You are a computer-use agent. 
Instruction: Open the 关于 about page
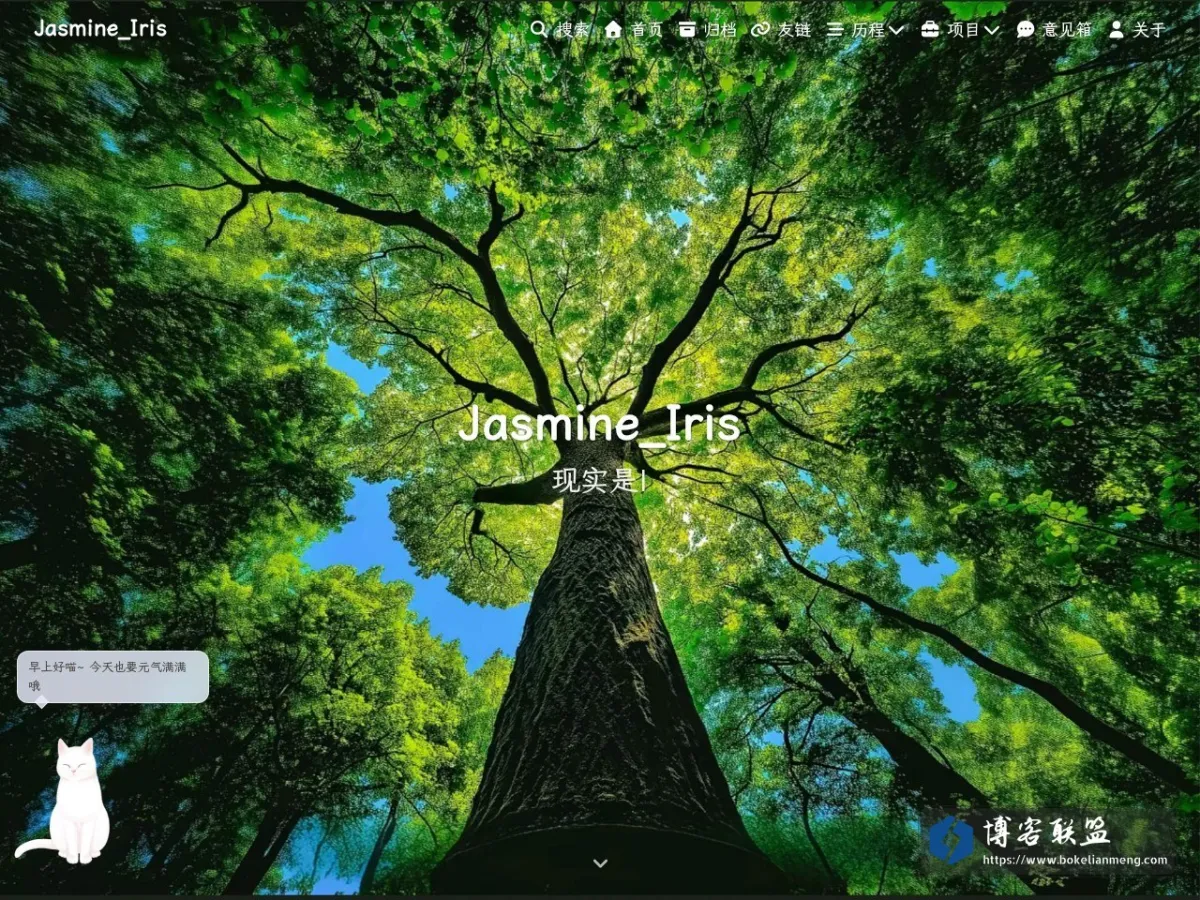pyautogui.click(x=1149, y=29)
